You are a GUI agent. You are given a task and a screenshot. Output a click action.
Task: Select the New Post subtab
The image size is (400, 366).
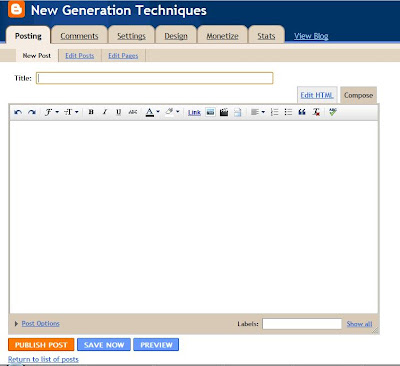37,56
